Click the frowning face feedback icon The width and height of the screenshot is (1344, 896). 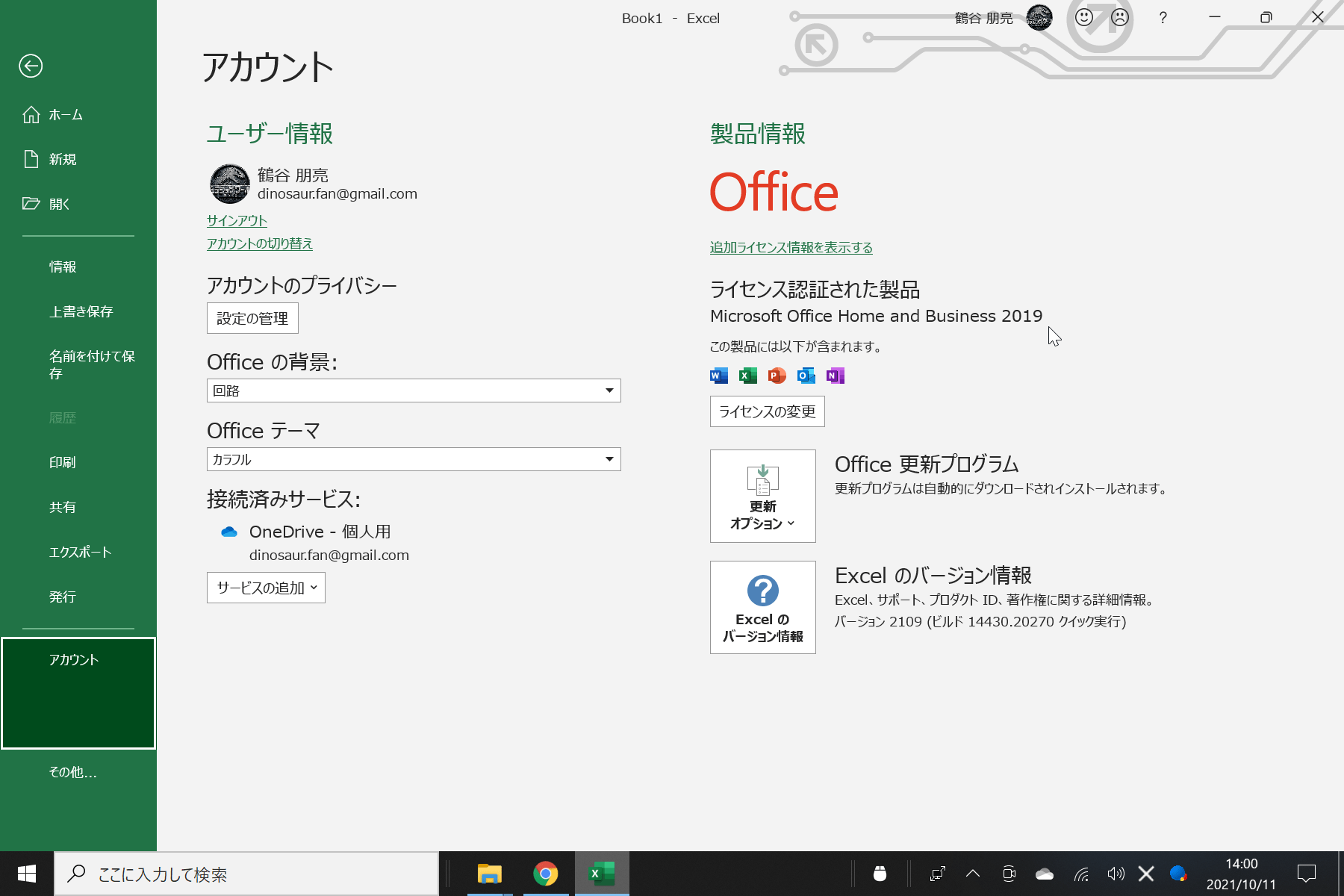pyautogui.click(x=1119, y=17)
